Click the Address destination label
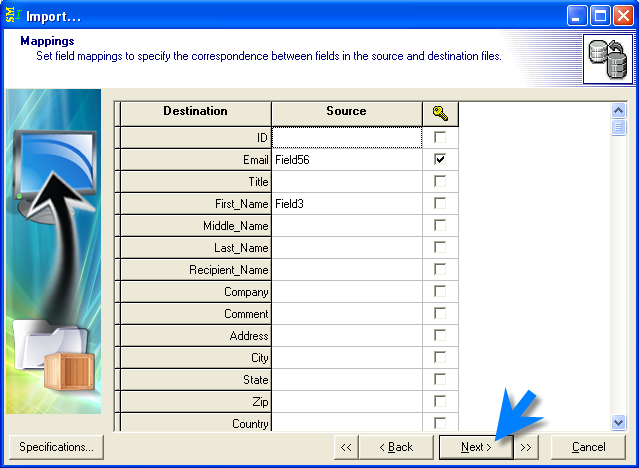Screen dimensions: 639x468 tap(249, 336)
